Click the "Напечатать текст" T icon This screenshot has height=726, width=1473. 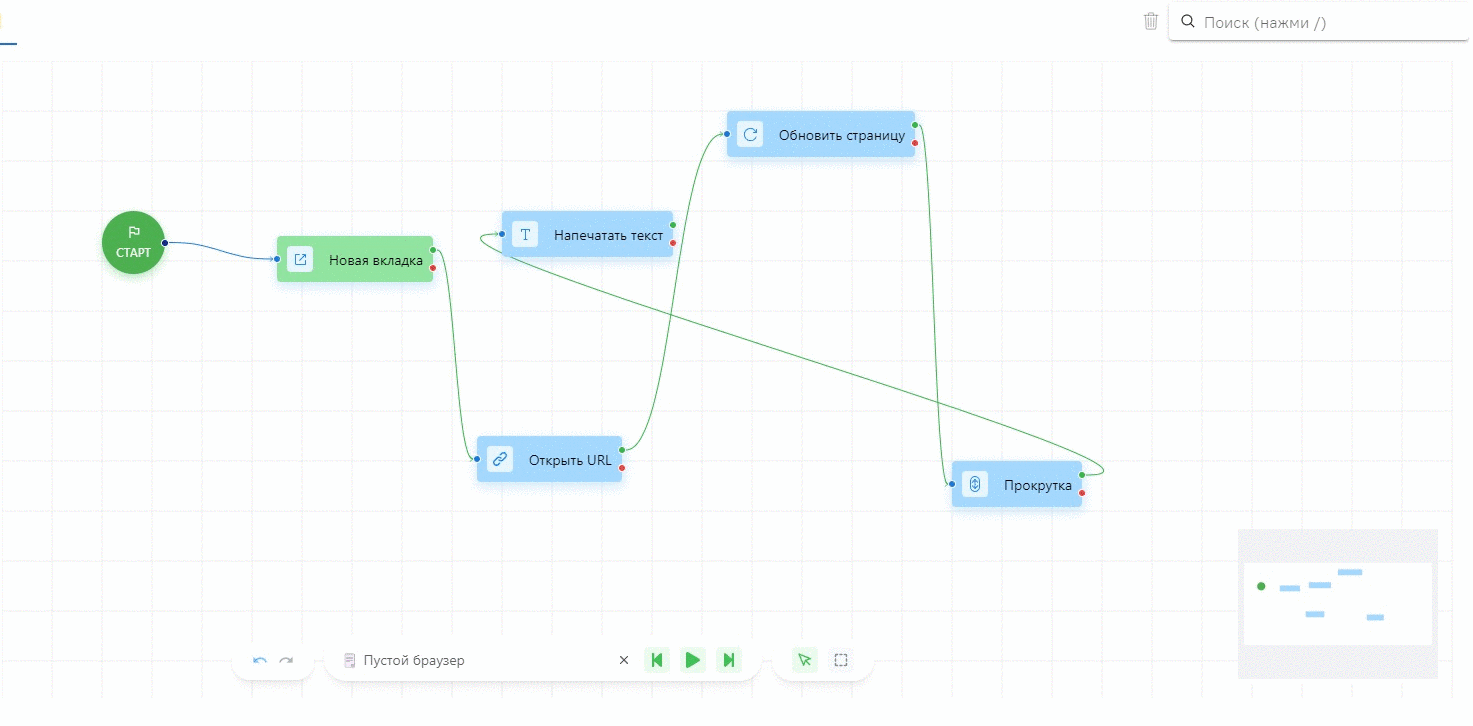point(525,235)
